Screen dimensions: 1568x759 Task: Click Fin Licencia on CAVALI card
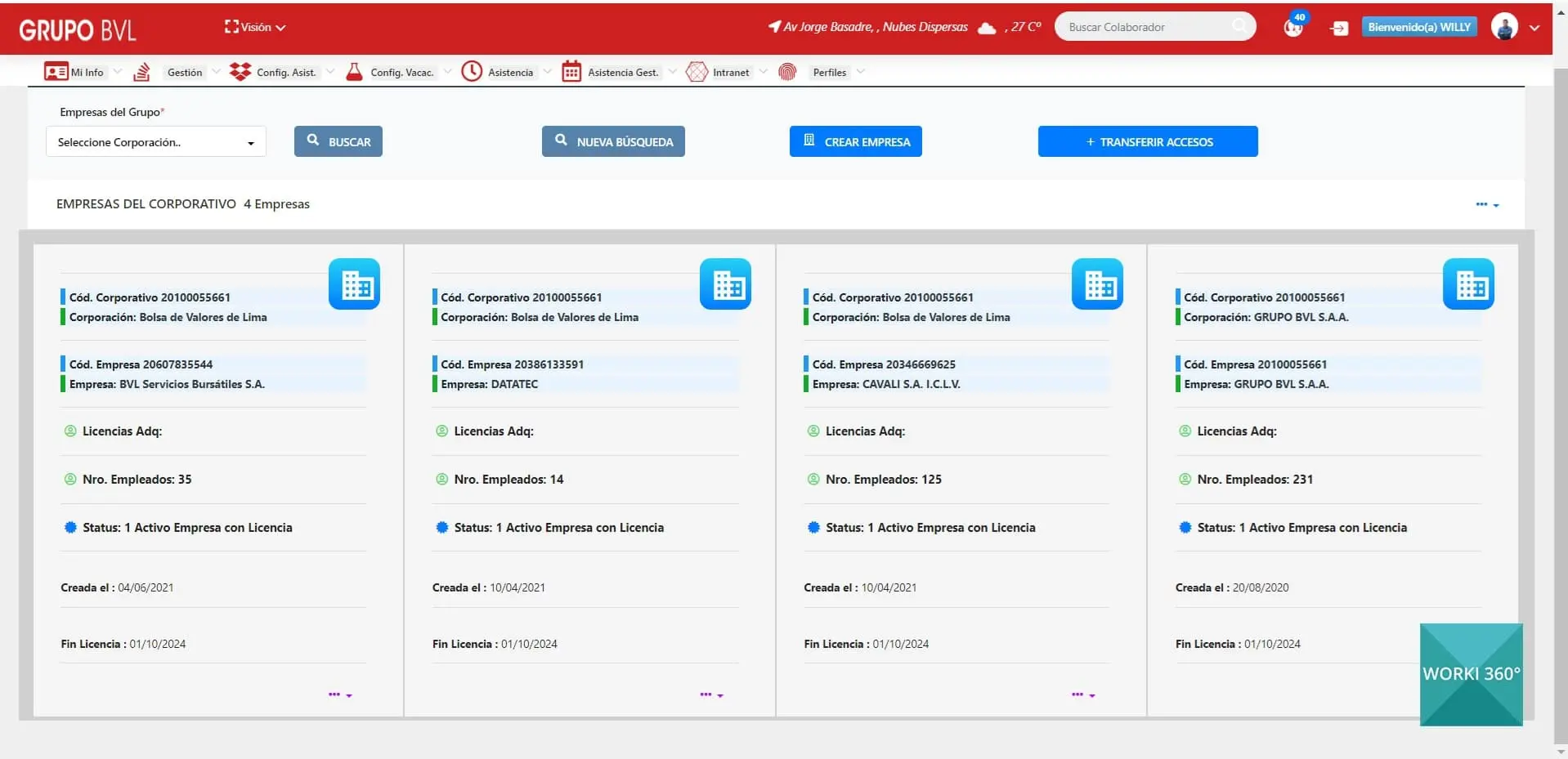pos(867,644)
